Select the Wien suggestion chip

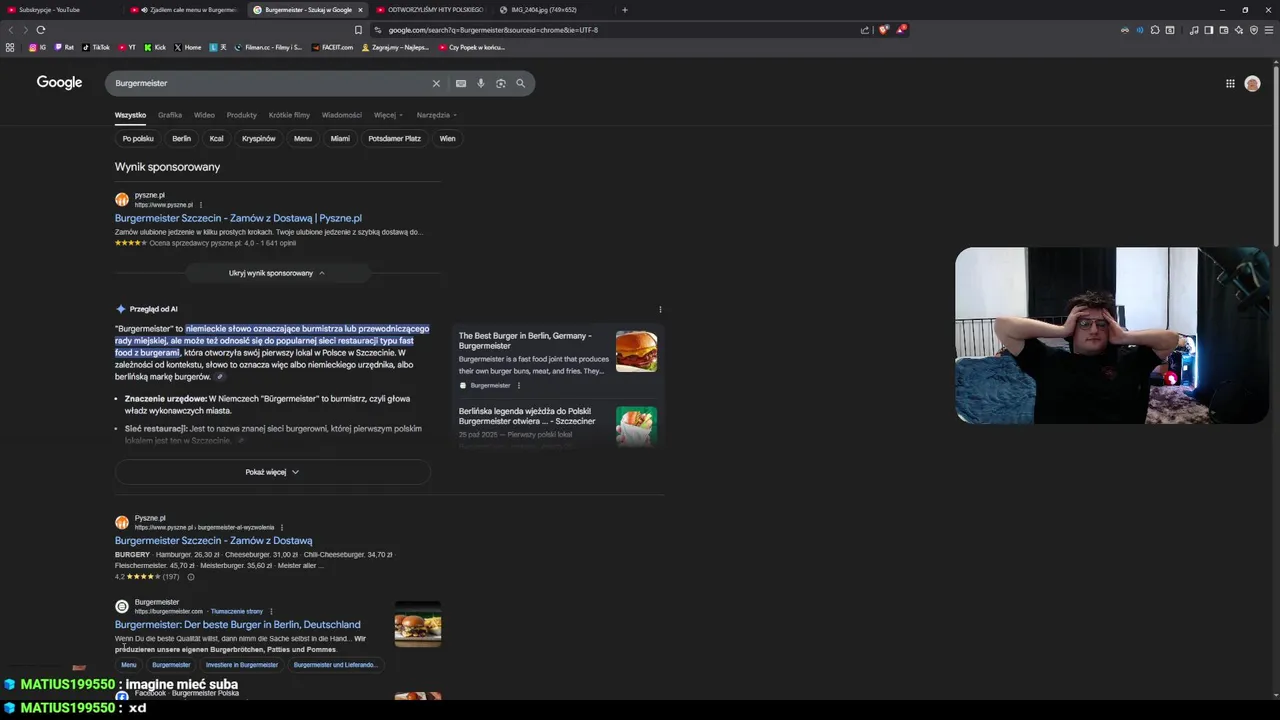coord(447,138)
